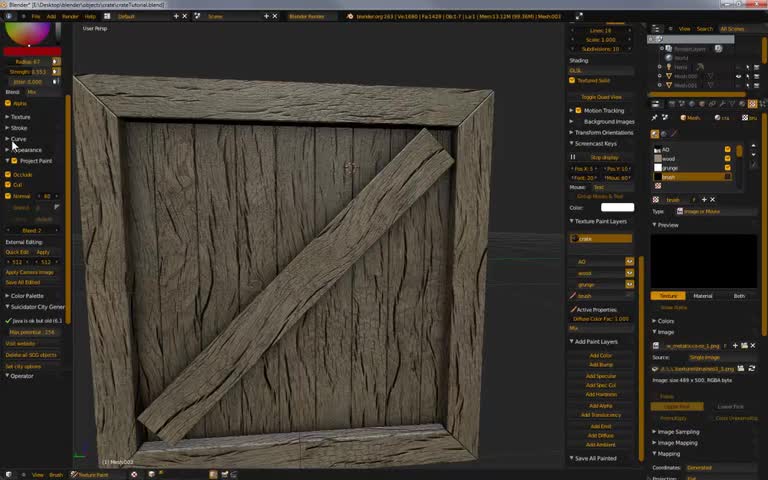Click the Quick Edit button

(x=17, y=252)
